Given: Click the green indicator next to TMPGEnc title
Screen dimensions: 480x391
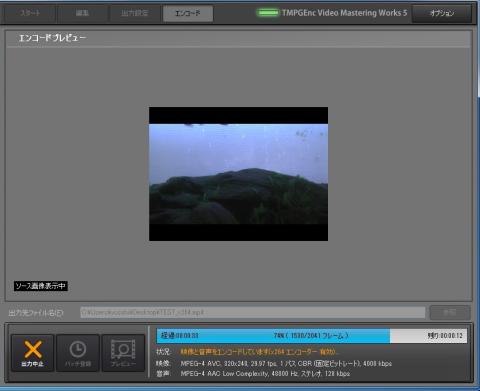Looking at the screenshot, I should 267,13.
